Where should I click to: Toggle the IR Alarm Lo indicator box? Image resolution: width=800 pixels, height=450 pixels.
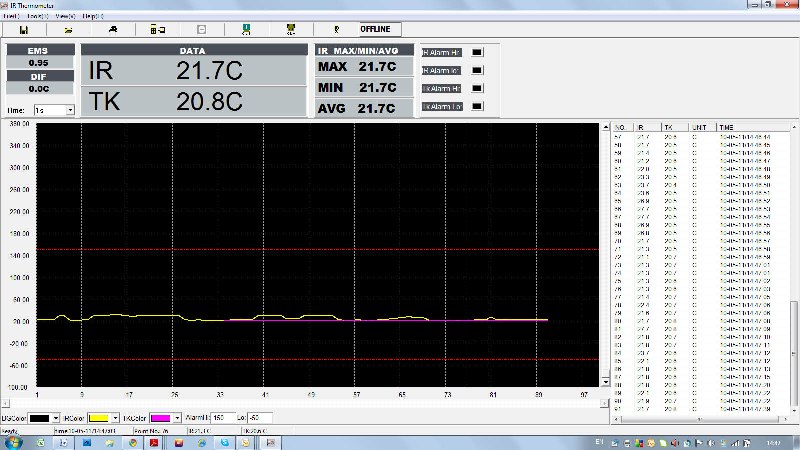tap(476, 70)
